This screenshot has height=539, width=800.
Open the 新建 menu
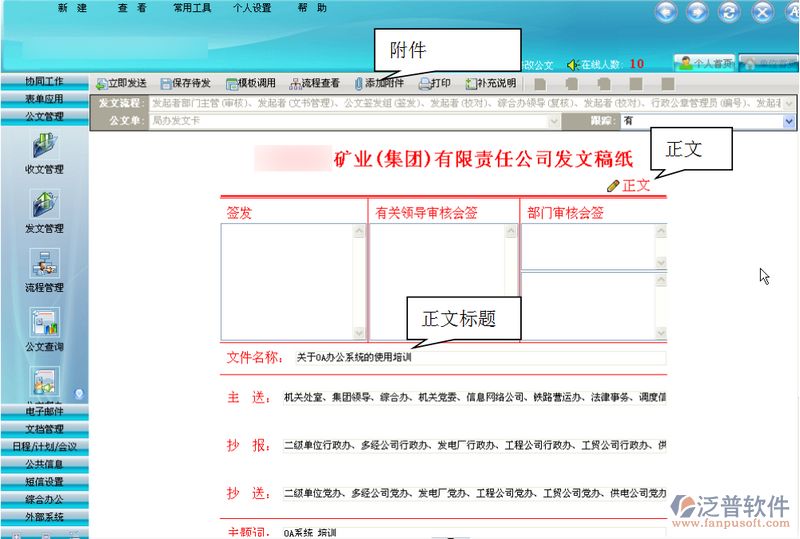point(72,8)
